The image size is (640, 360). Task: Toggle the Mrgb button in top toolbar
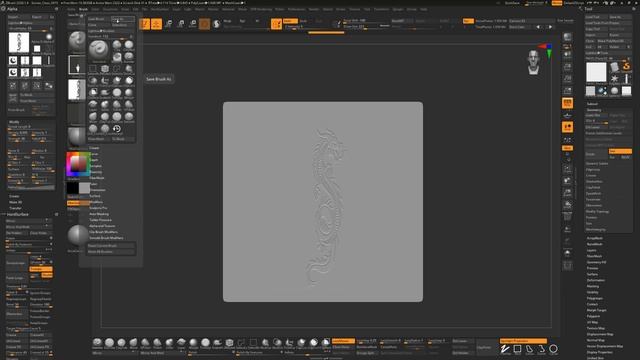coord(227,21)
